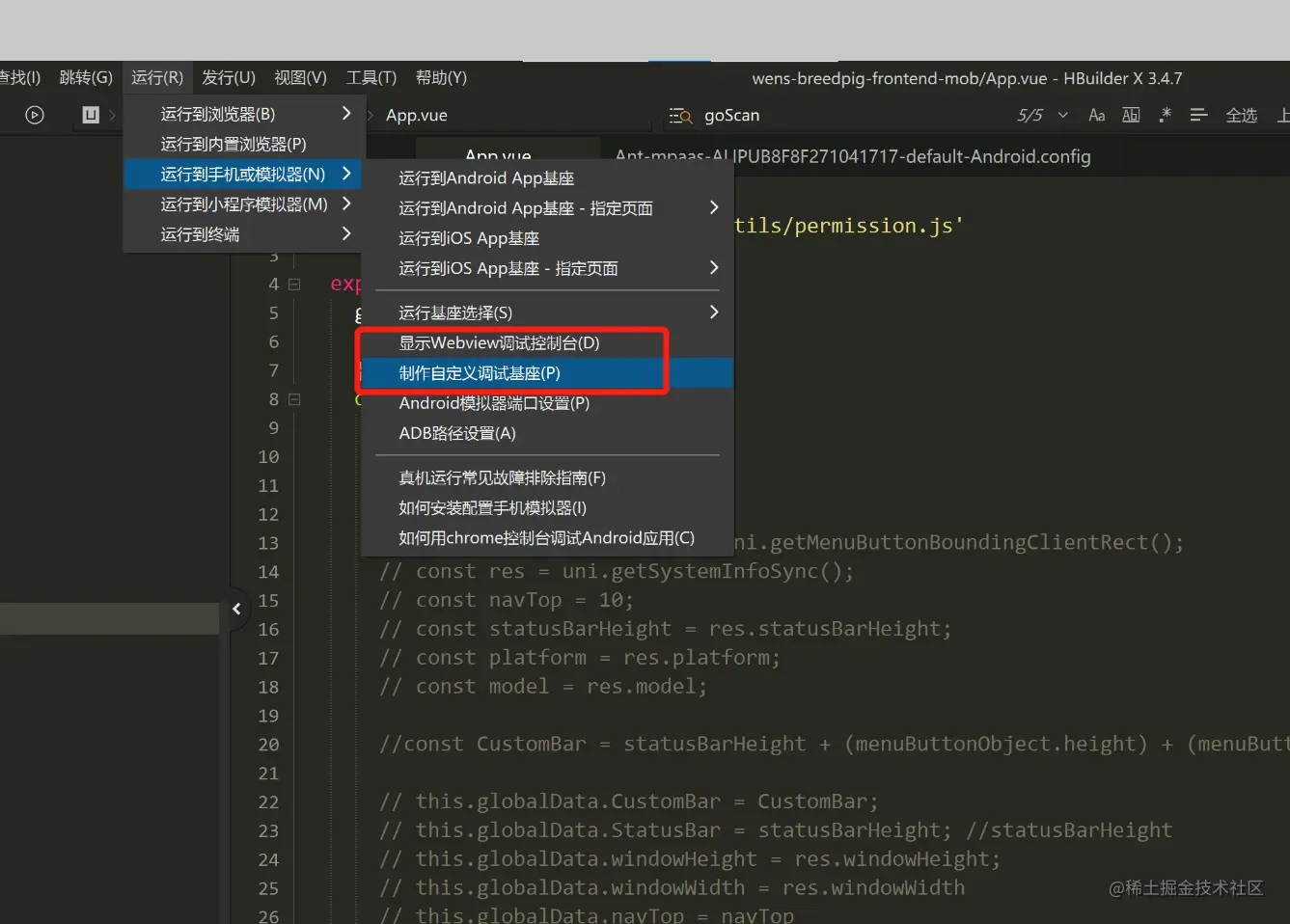Screen dimensions: 1290x924
Task: Select 运行到Android App基座
Action: point(547,178)
